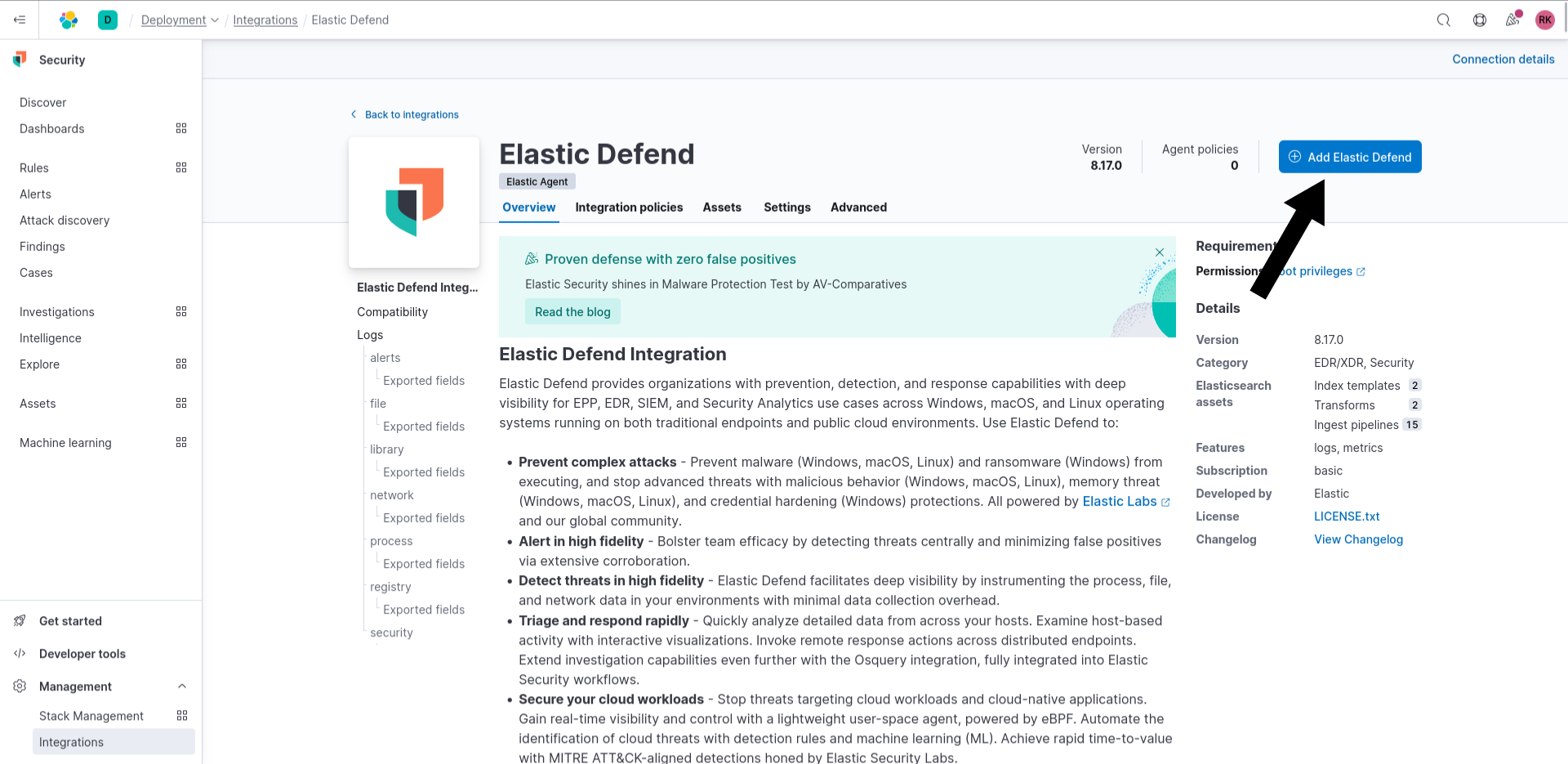Jump to Exported fields under file

coord(424,427)
